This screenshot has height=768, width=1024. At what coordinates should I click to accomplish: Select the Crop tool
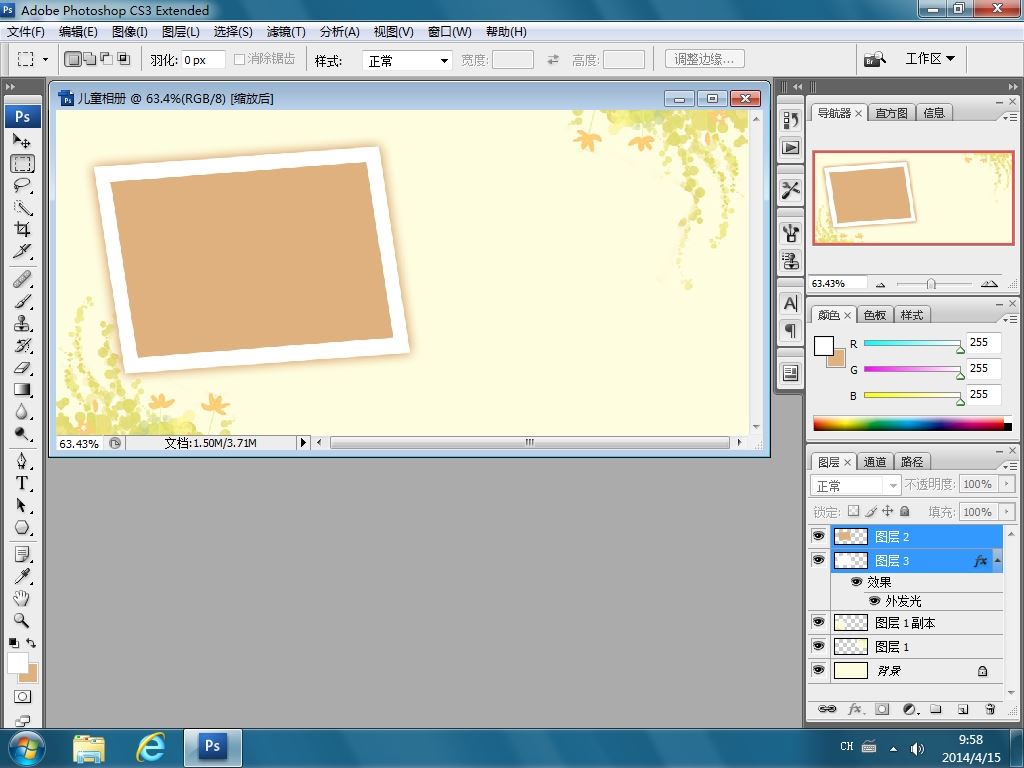tap(22, 229)
